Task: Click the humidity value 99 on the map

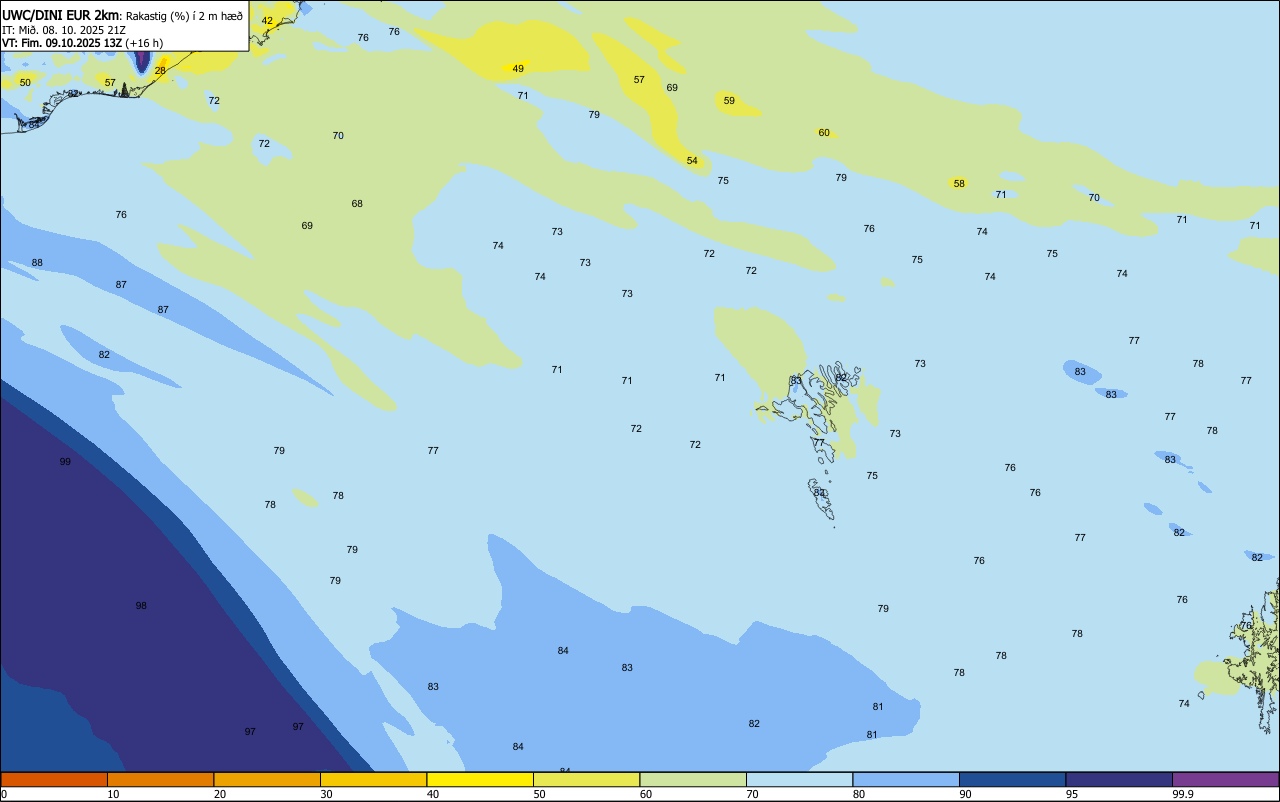Action: [x=65, y=462]
